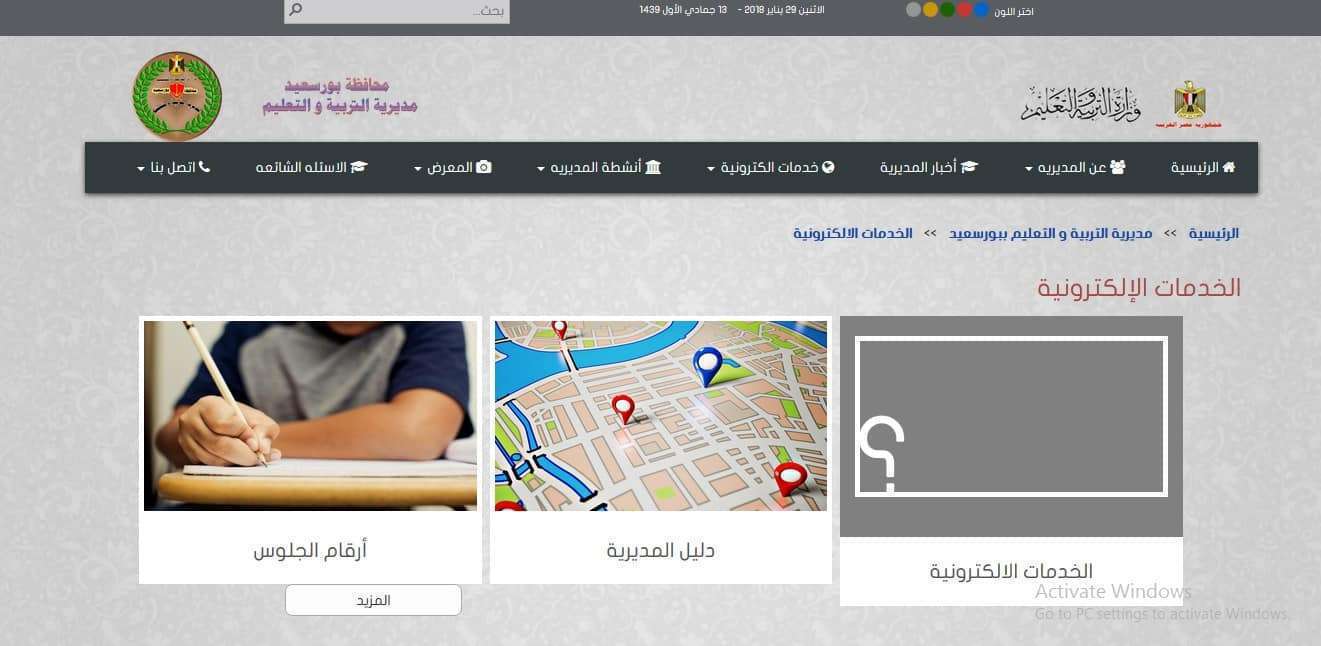Click the المزيد button
This screenshot has height=646, width=1321.
373,600
